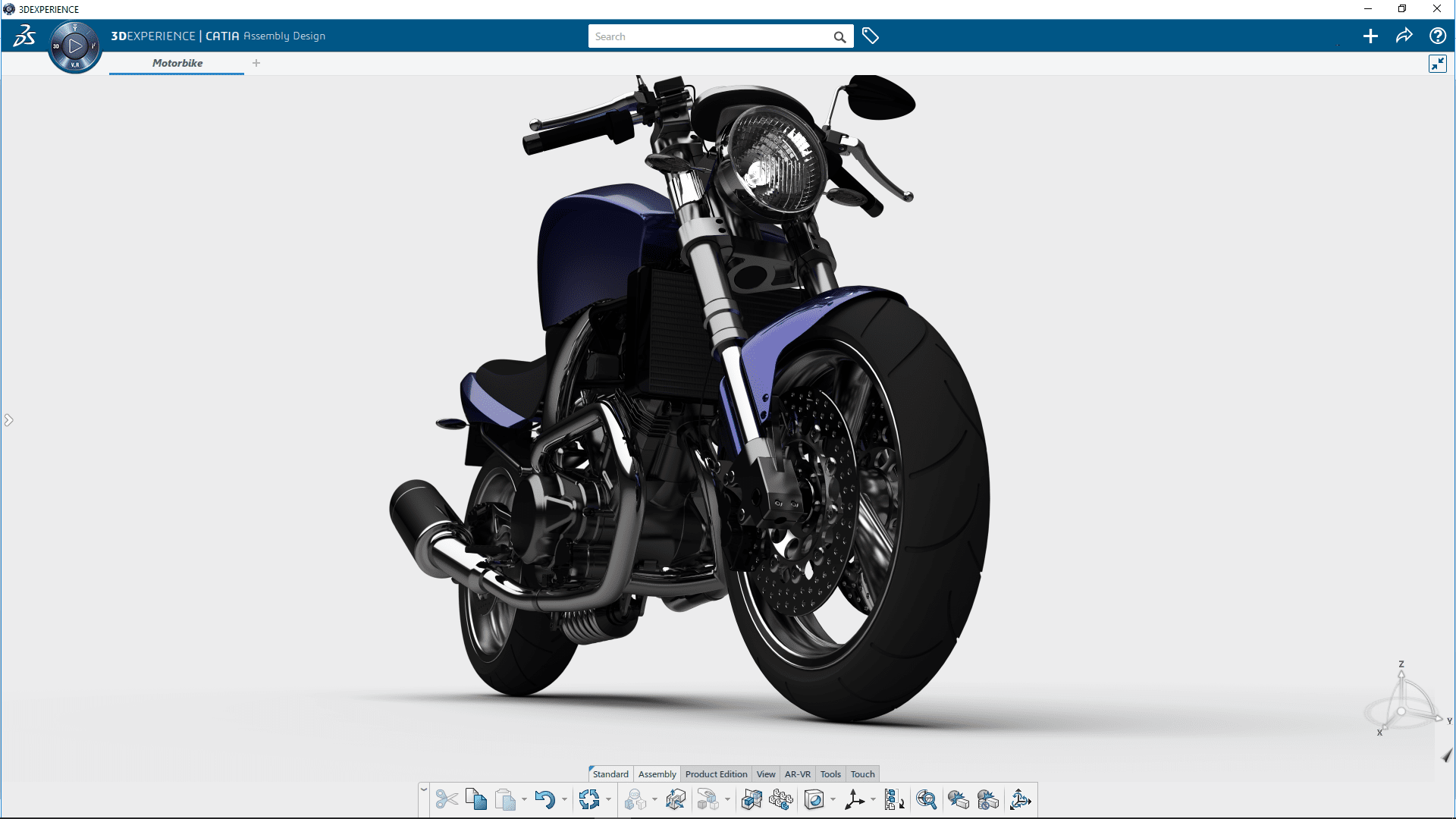Click the plus add button top-right
This screenshot has width=1456, height=819.
pyautogui.click(x=1370, y=36)
